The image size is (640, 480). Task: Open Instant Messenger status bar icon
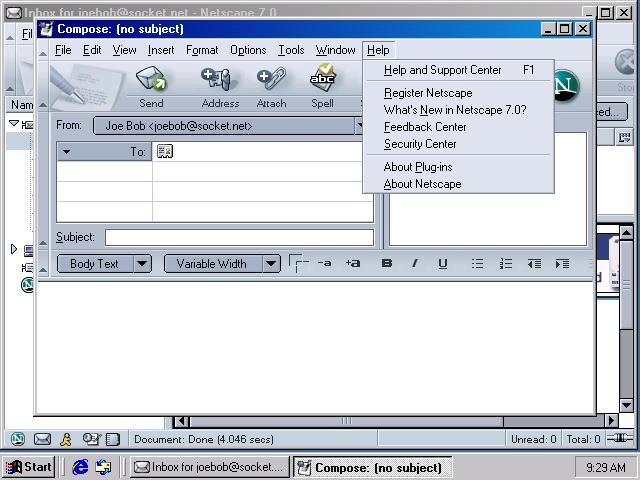click(66, 439)
